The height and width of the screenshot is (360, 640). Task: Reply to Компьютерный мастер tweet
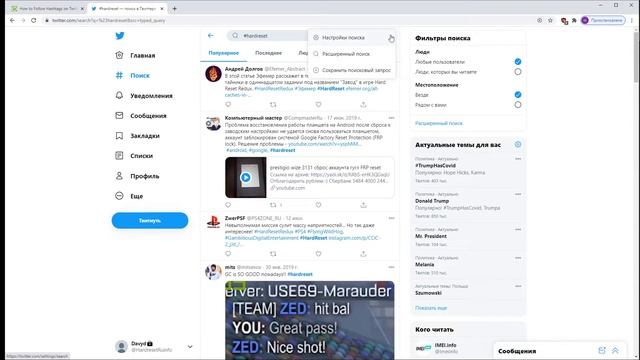[228, 205]
